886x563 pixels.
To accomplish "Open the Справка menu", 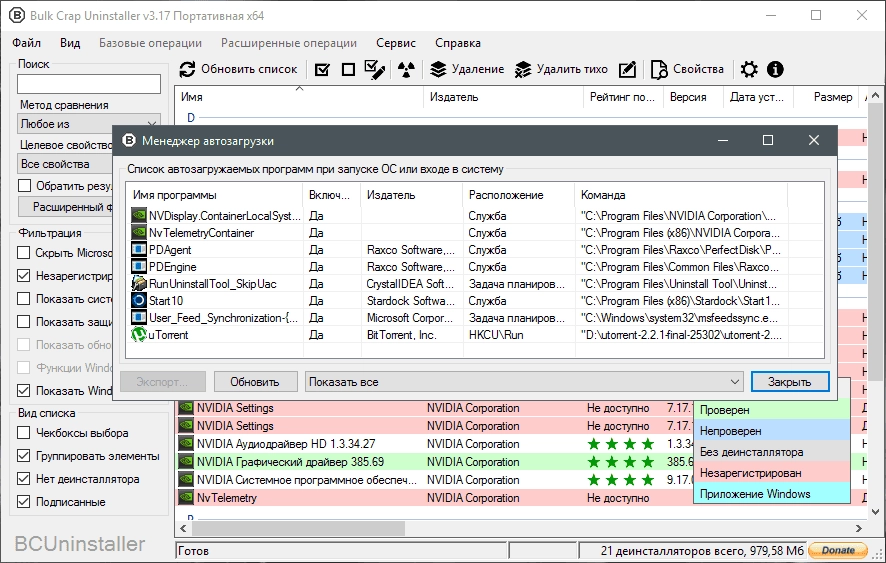I will click(x=458, y=43).
